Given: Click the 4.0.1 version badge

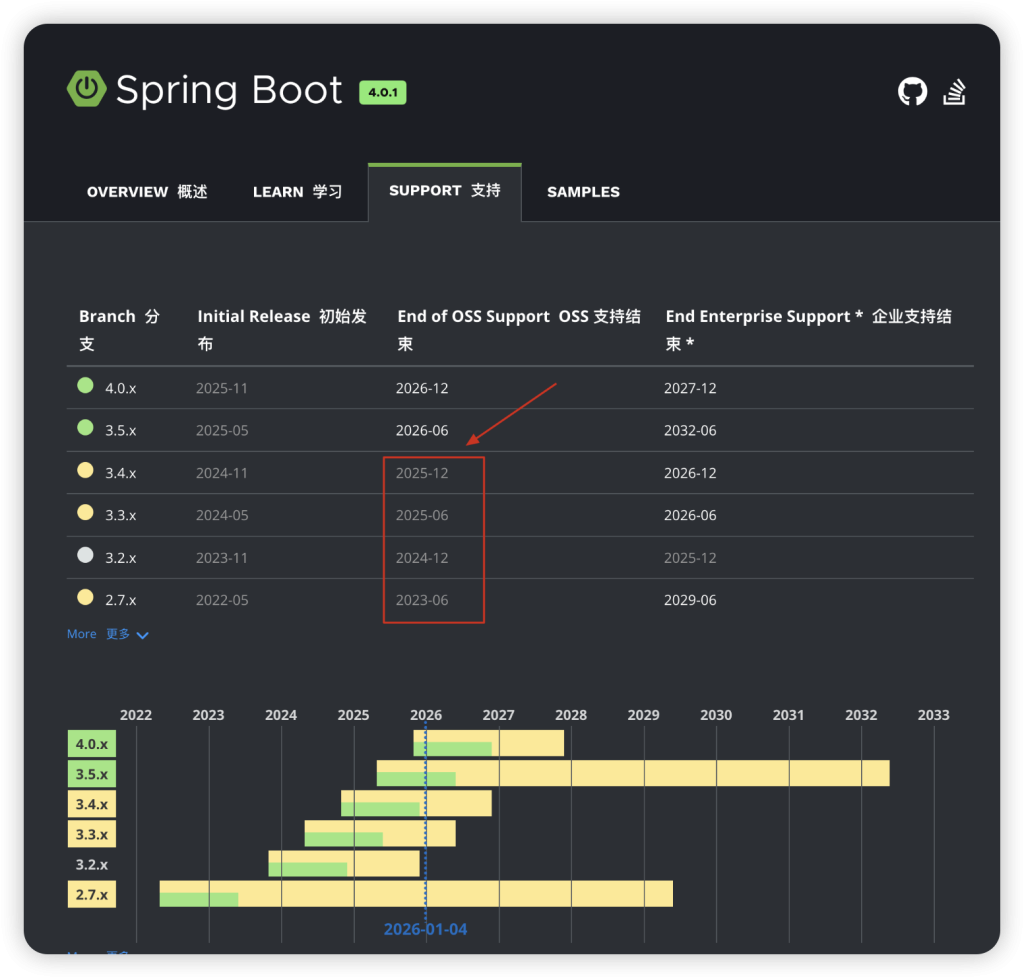Looking at the screenshot, I should click(382, 91).
